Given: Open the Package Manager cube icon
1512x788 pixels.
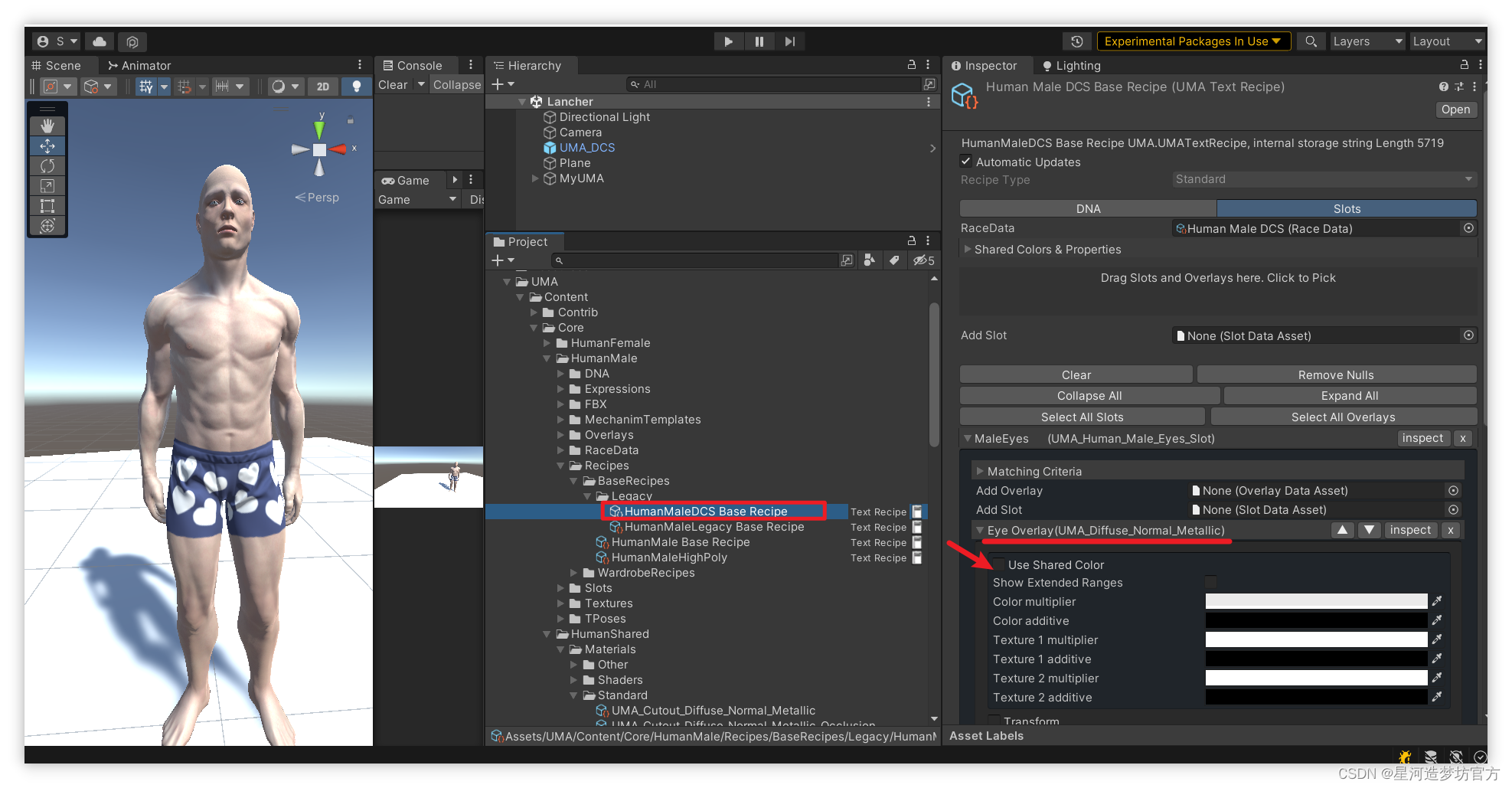Looking at the screenshot, I should pos(132,41).
